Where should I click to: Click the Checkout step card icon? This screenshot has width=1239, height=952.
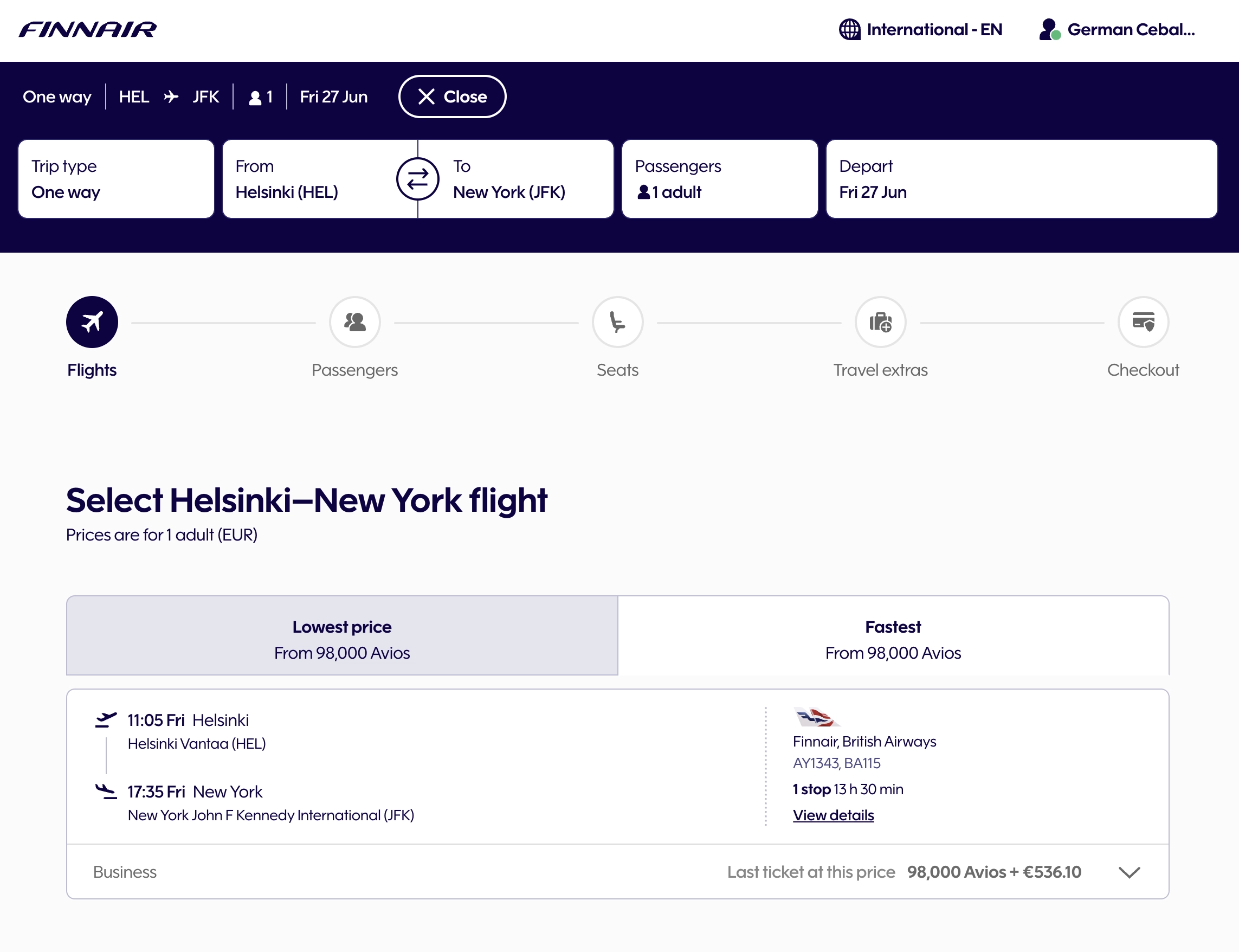point(1143,322)
